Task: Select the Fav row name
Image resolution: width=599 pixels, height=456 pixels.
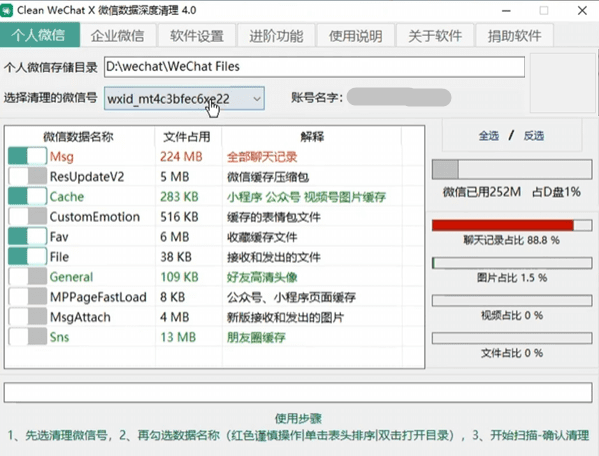Action: (59, 237)
